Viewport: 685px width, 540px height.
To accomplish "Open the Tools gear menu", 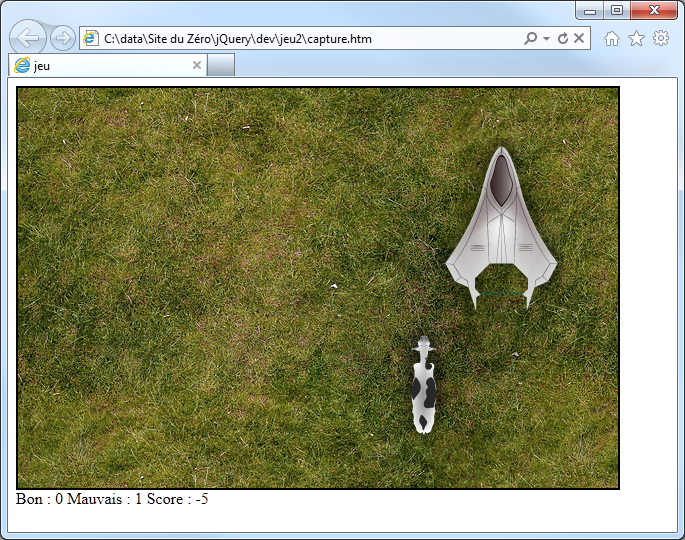I will coord(660,39).
